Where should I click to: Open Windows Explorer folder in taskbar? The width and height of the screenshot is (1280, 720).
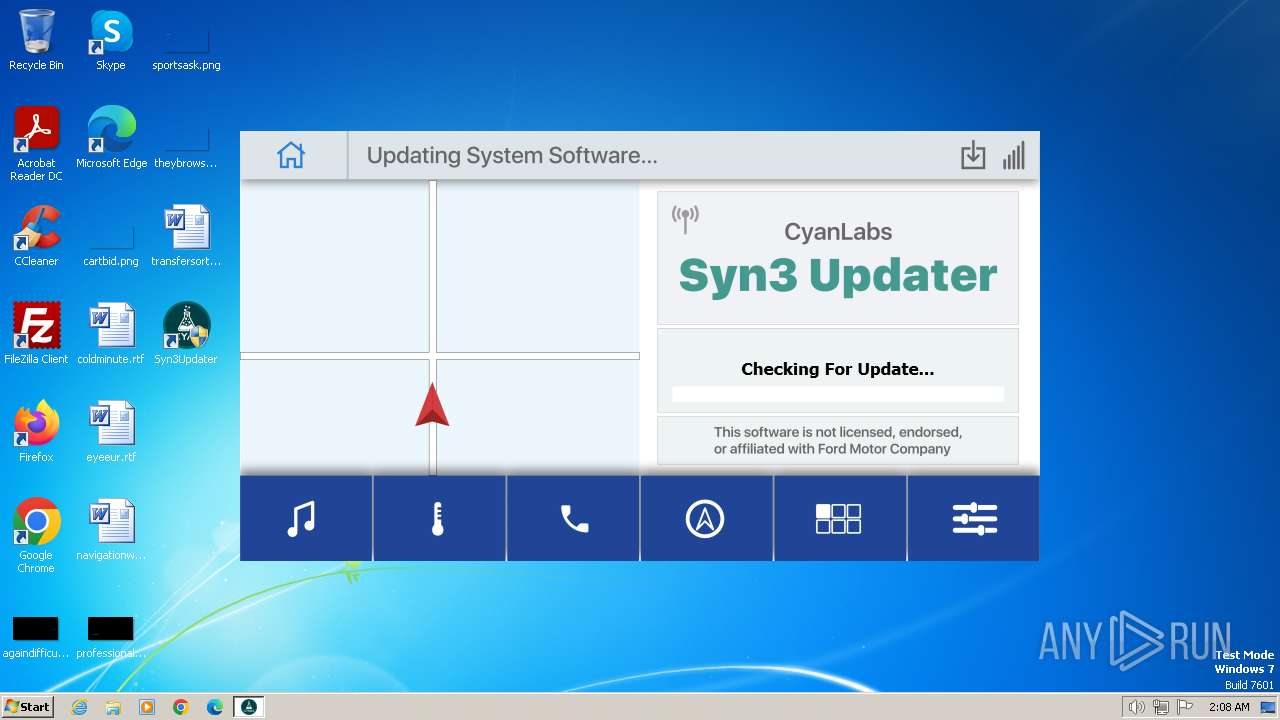click(x=113, y=707)
